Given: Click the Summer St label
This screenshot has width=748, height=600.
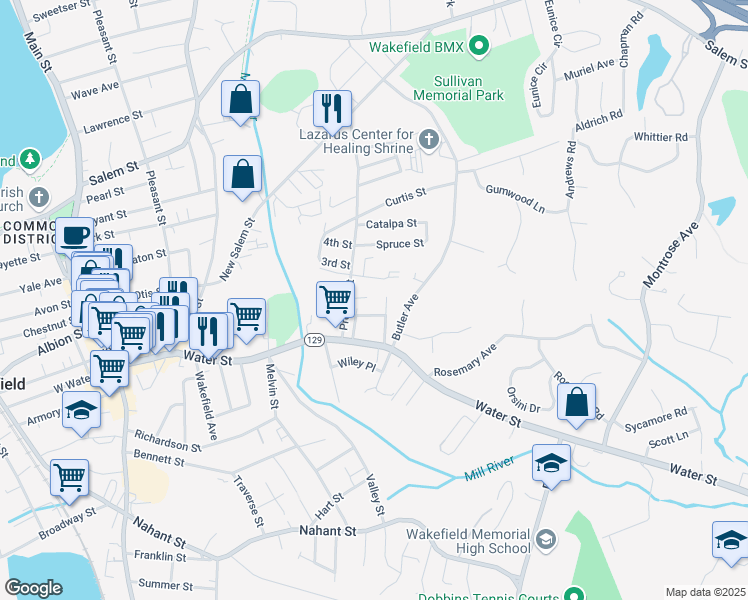Looking at the screenshot, I should click(x=166, y=585).
